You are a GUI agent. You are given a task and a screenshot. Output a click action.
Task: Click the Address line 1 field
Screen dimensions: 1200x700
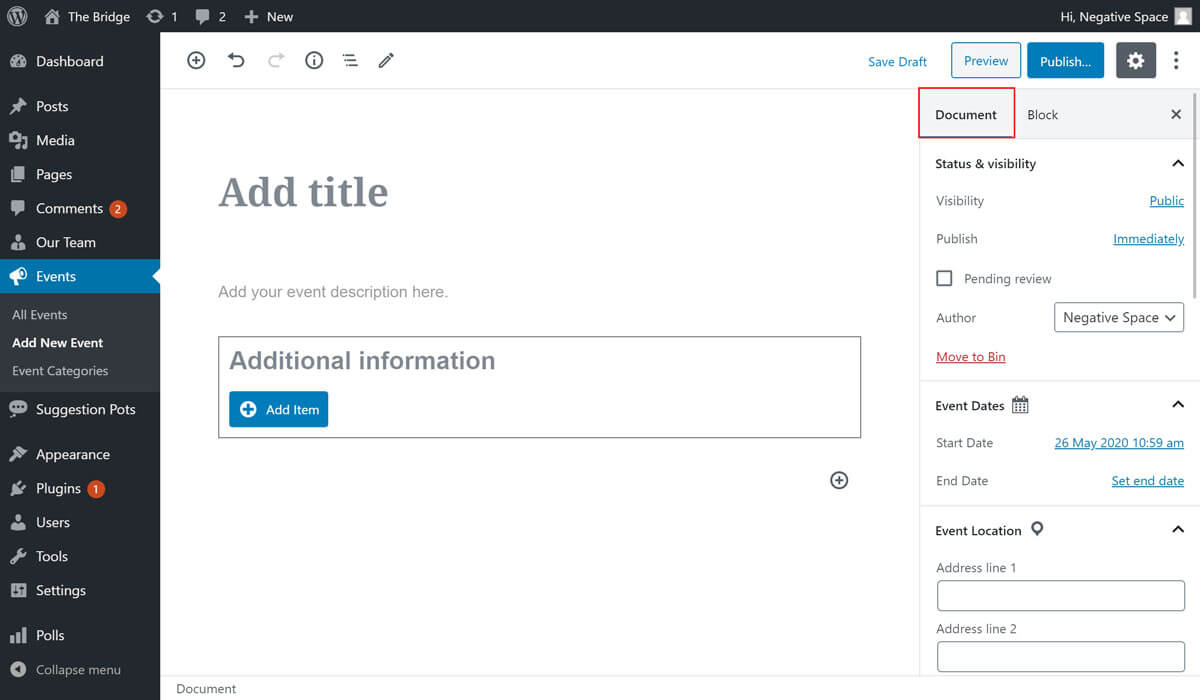pyautogui.click(x=1060, y=595)
